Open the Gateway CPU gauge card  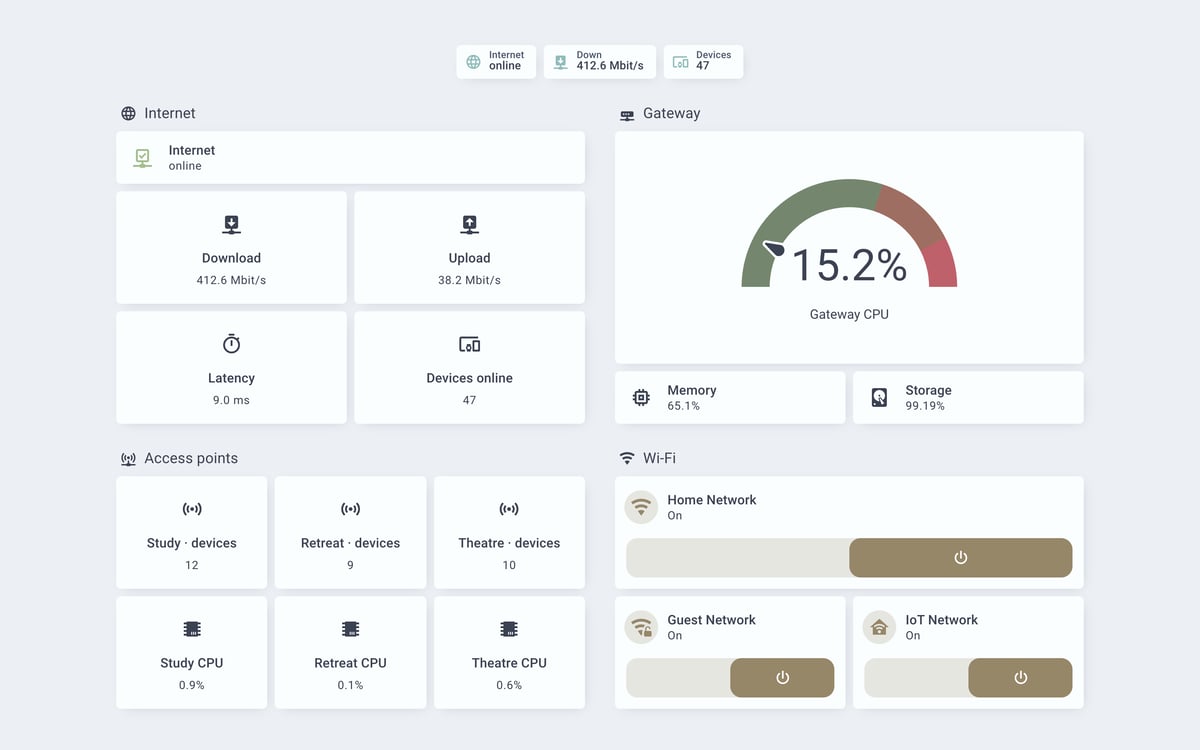pyautogui.click(x=849, y=248)
